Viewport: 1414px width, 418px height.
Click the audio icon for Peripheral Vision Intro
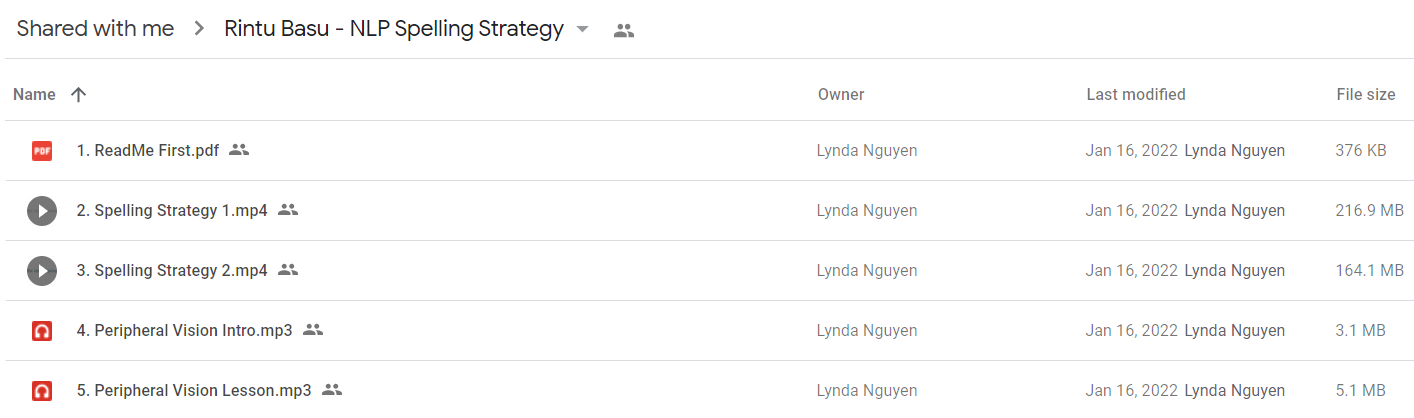click(x=41, y=331)
